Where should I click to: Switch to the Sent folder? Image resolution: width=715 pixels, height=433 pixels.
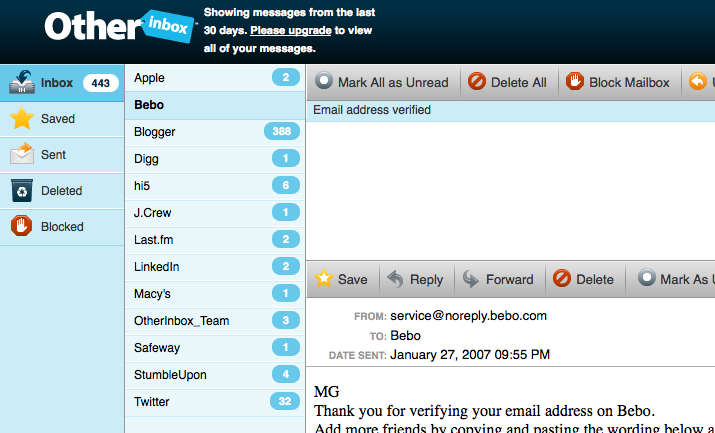pyautogui.click(x=62, y=155)
